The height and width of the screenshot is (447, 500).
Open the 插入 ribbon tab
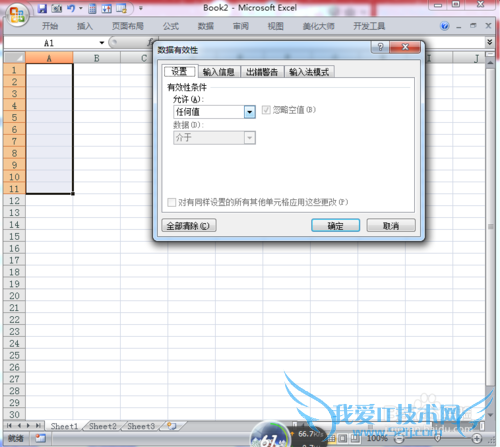[x=85, y=26]
